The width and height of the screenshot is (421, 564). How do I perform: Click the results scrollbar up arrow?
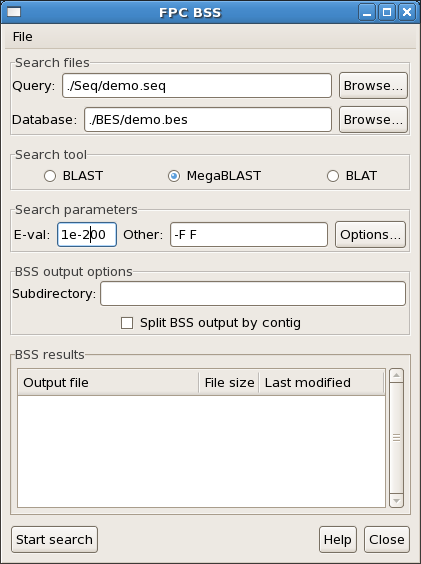pyautogui.click(x=396, y=376)
